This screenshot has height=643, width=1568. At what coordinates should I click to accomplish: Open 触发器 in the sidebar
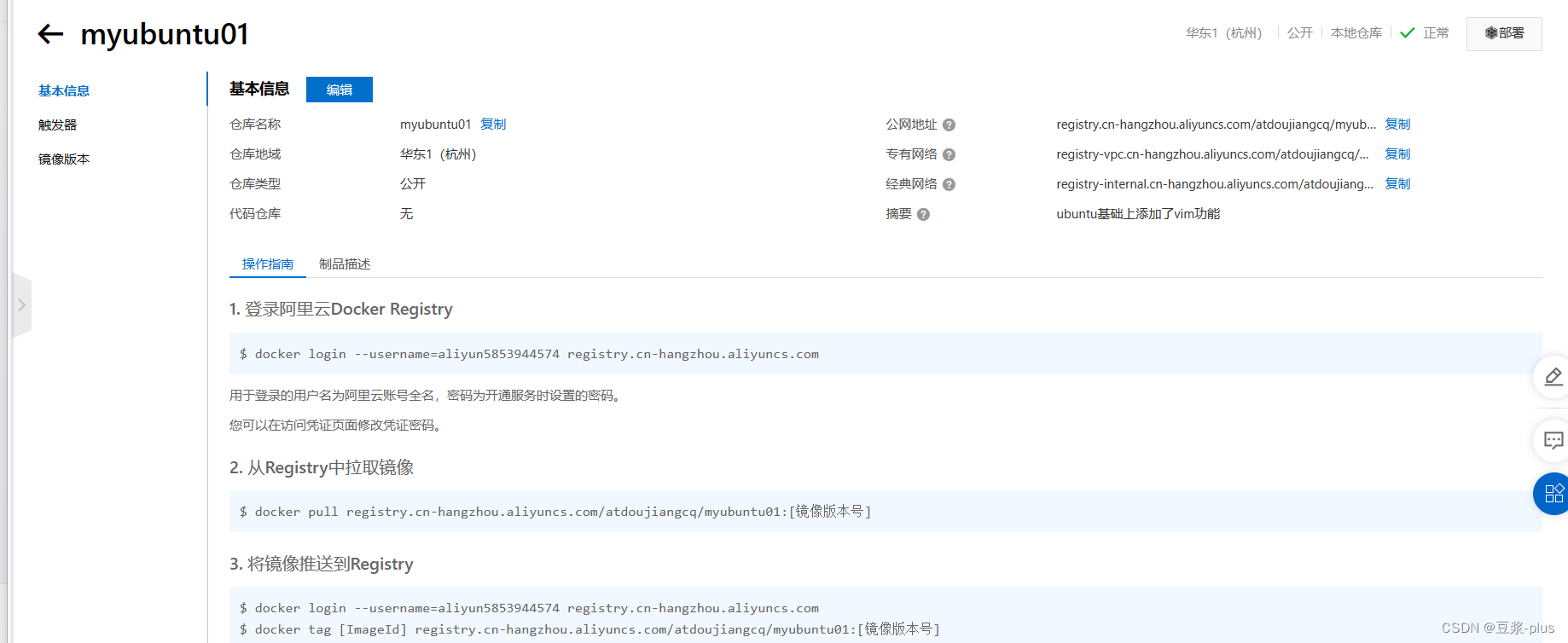tap(57, 125)
